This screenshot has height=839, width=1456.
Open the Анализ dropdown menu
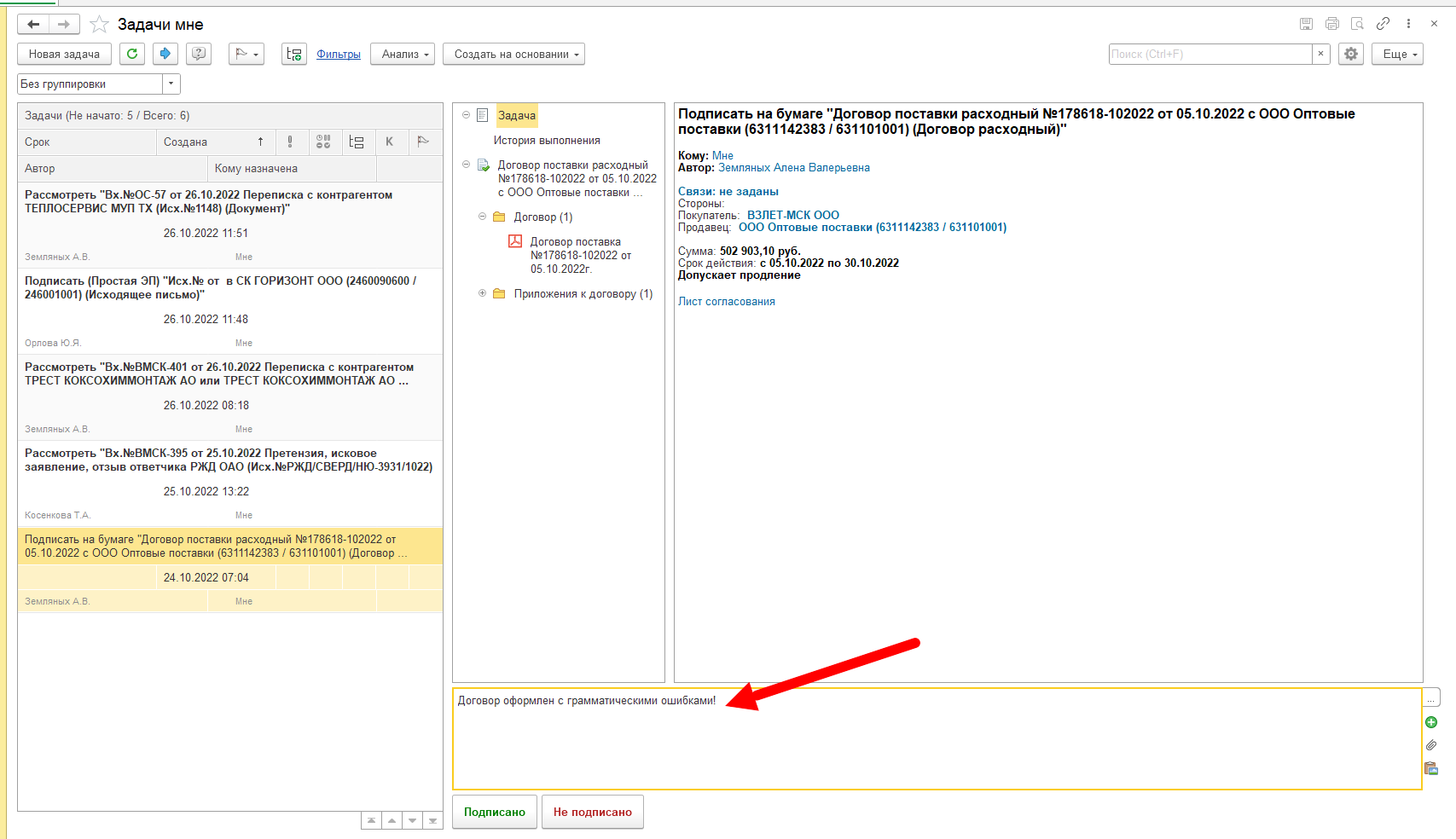pyautogui.click(x=403, y=54)
